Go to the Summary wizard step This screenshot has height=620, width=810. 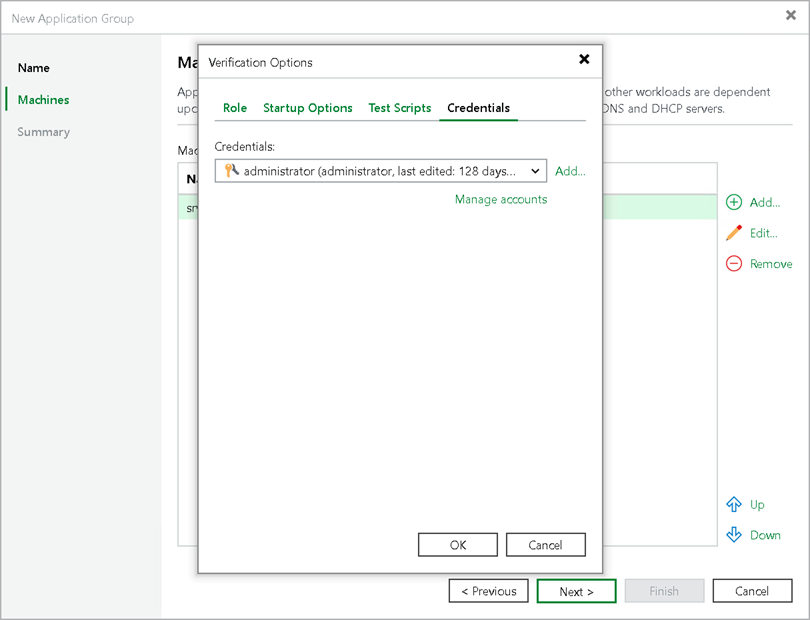[x=43, y=132]
